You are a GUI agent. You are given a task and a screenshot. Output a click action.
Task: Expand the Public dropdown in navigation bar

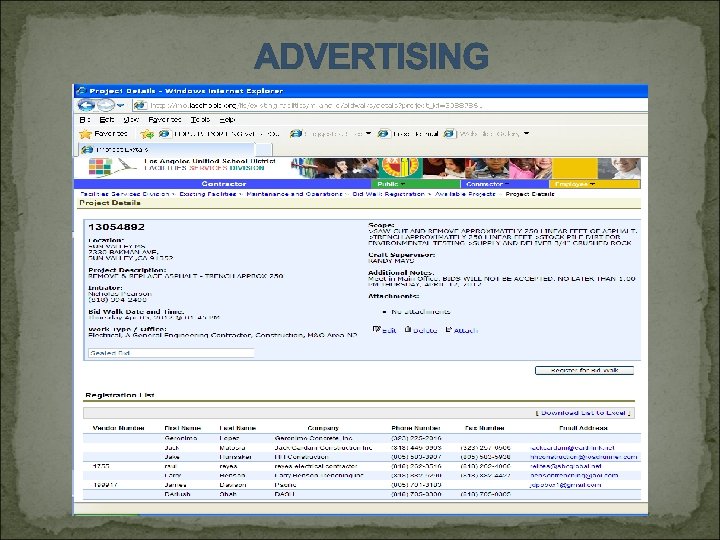click(390, 184)
